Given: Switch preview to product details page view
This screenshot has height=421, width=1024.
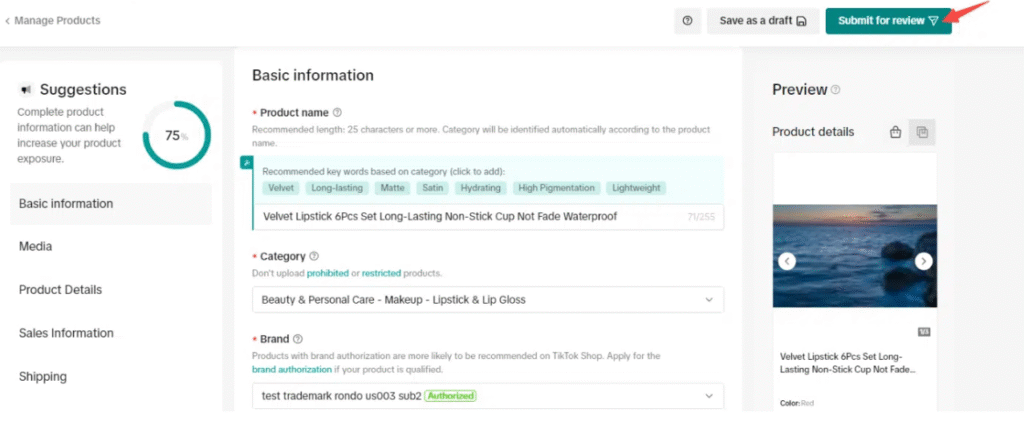Looking at the screenshot, I should pos(922,132).
